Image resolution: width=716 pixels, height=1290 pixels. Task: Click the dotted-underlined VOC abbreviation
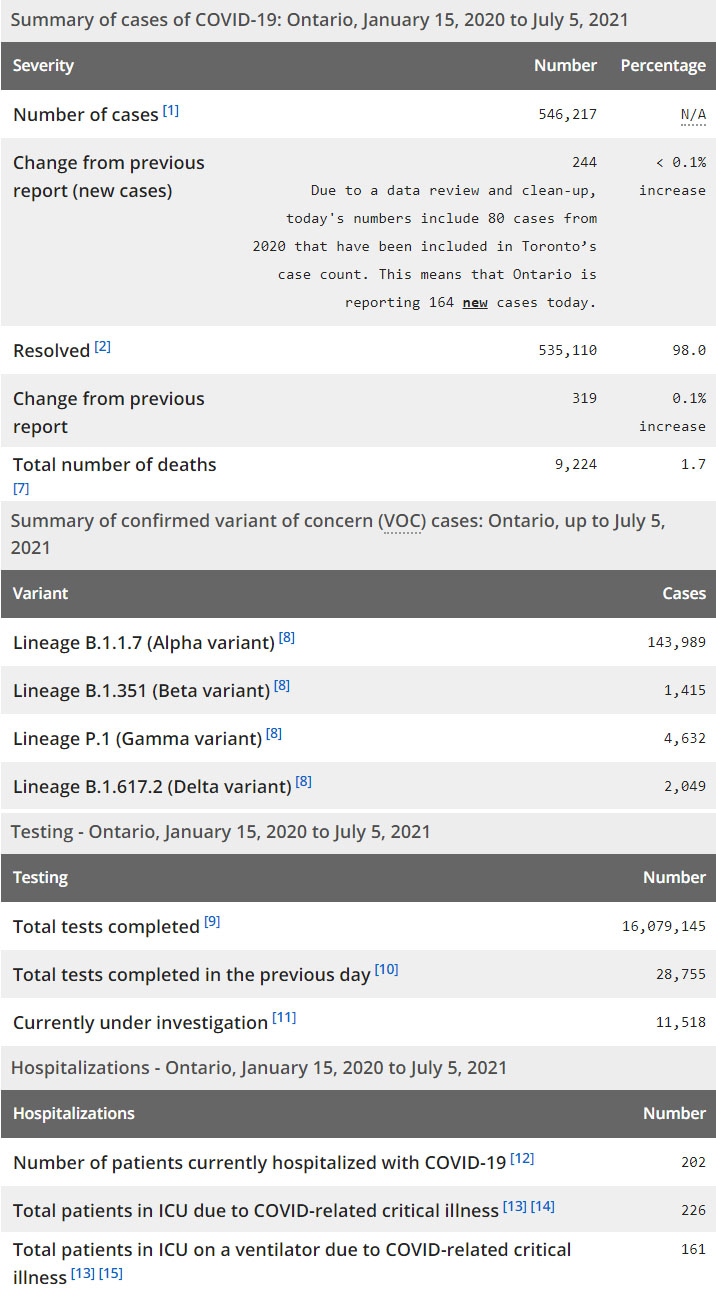pos(400,521)
